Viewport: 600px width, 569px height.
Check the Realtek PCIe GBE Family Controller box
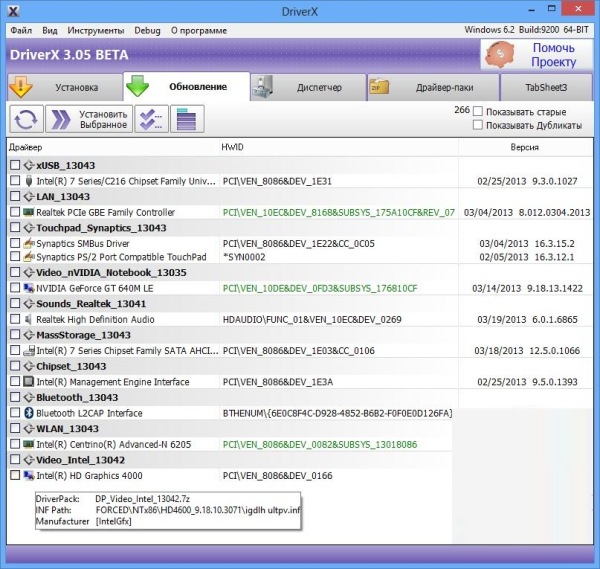coord(15,212)
